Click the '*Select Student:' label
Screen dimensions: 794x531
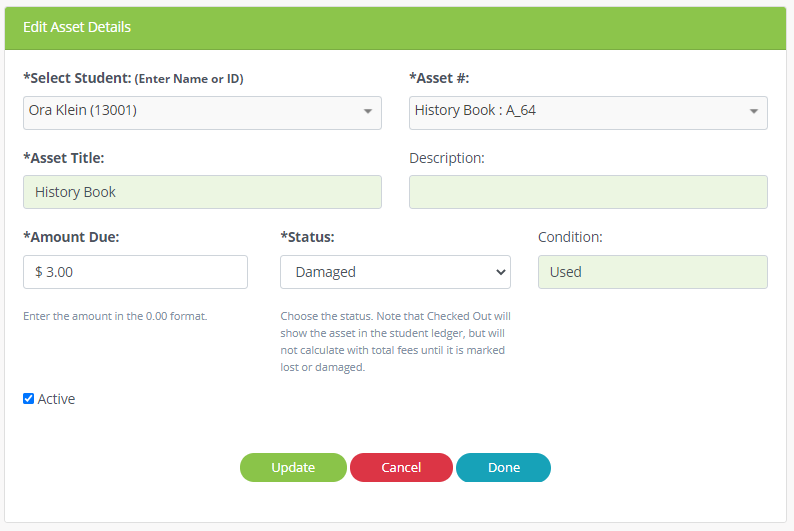pos(77,78)
